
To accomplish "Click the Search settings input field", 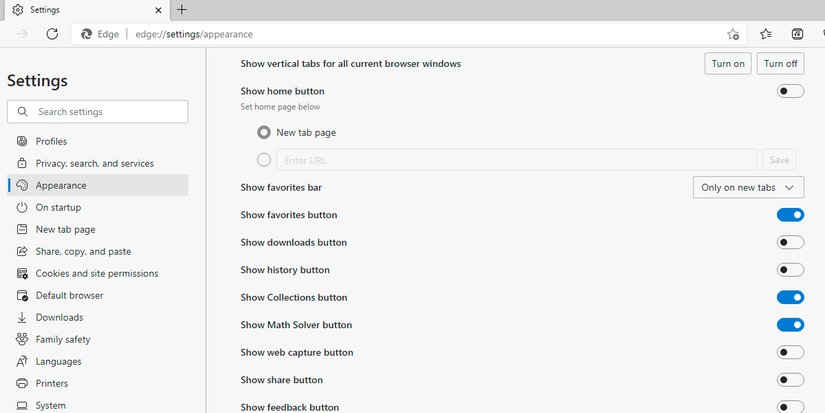I will pyautogui.click(x=105, y=112).
